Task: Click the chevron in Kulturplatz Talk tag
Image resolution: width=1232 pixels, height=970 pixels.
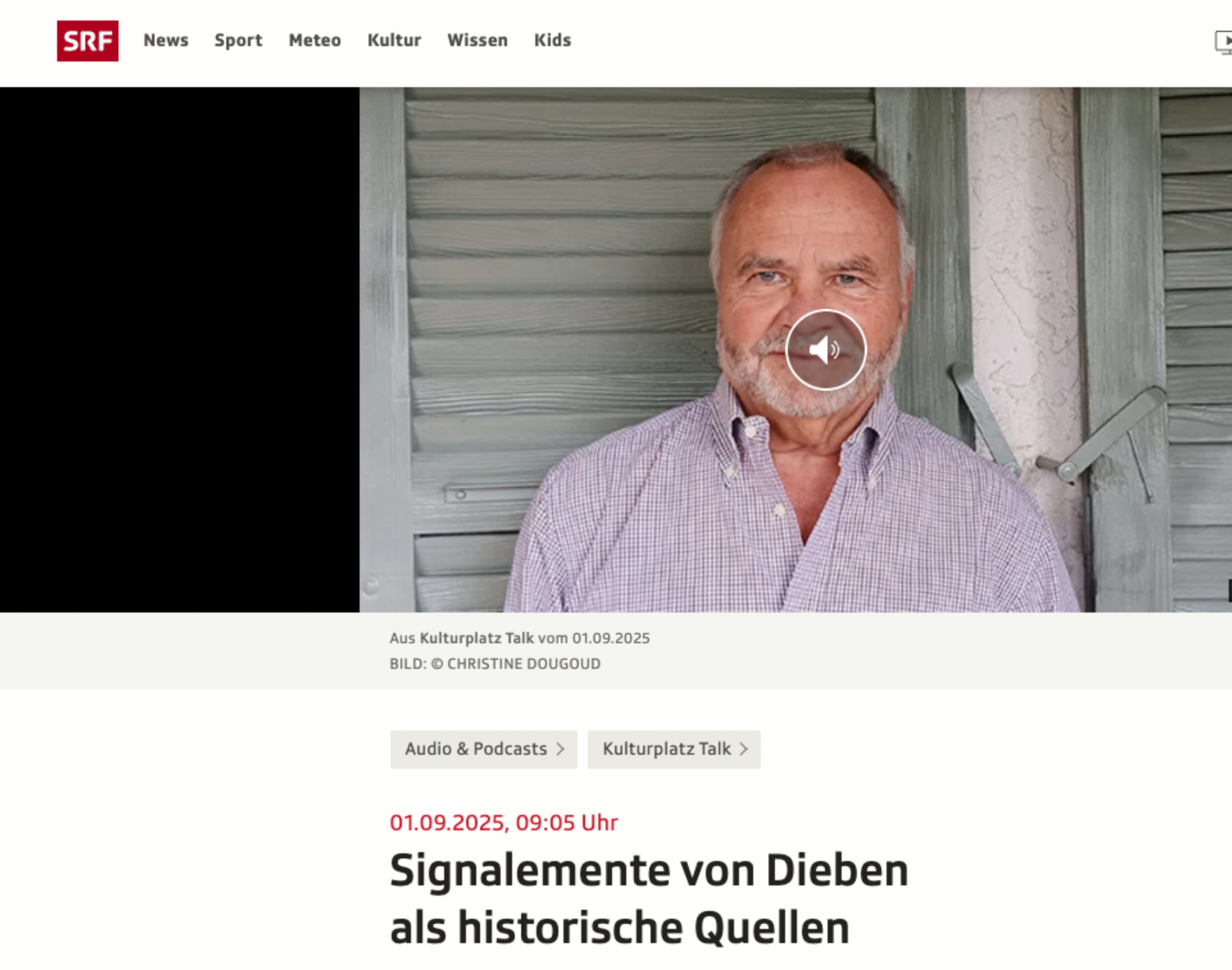Action: (x=744, y=749)
